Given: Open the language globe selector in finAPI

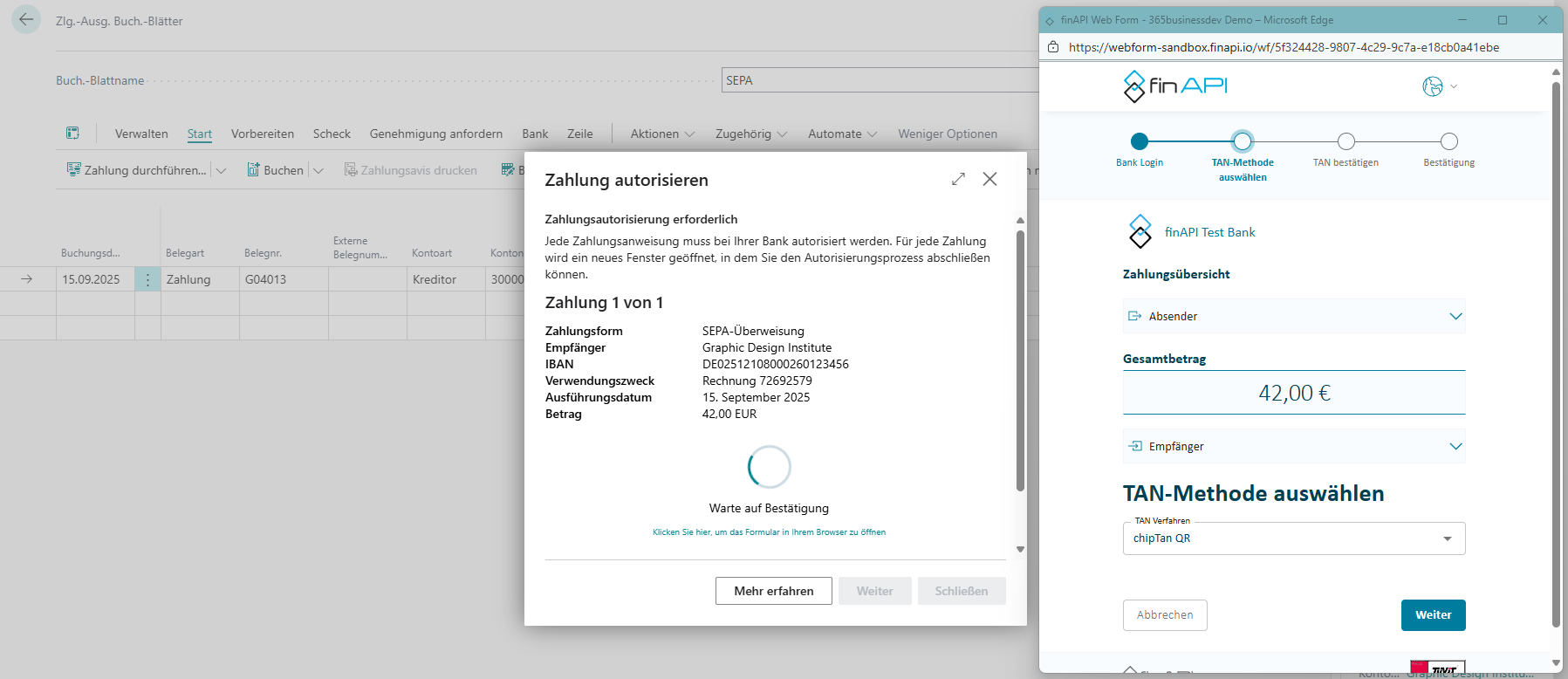Looking at the screenshot, I should (x=1439, y=86).
